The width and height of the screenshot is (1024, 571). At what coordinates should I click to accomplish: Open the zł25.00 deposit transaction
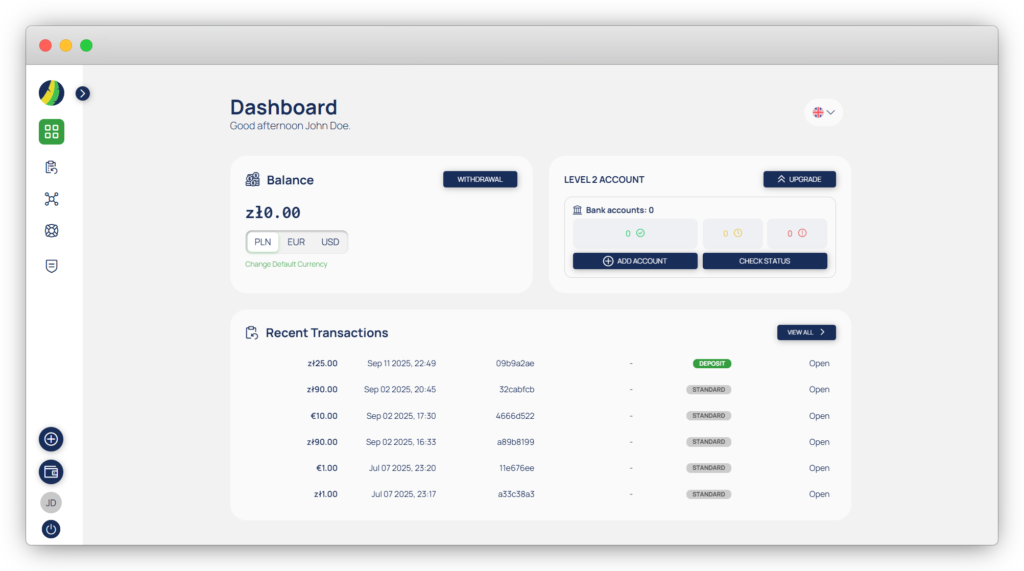point(819,364)
